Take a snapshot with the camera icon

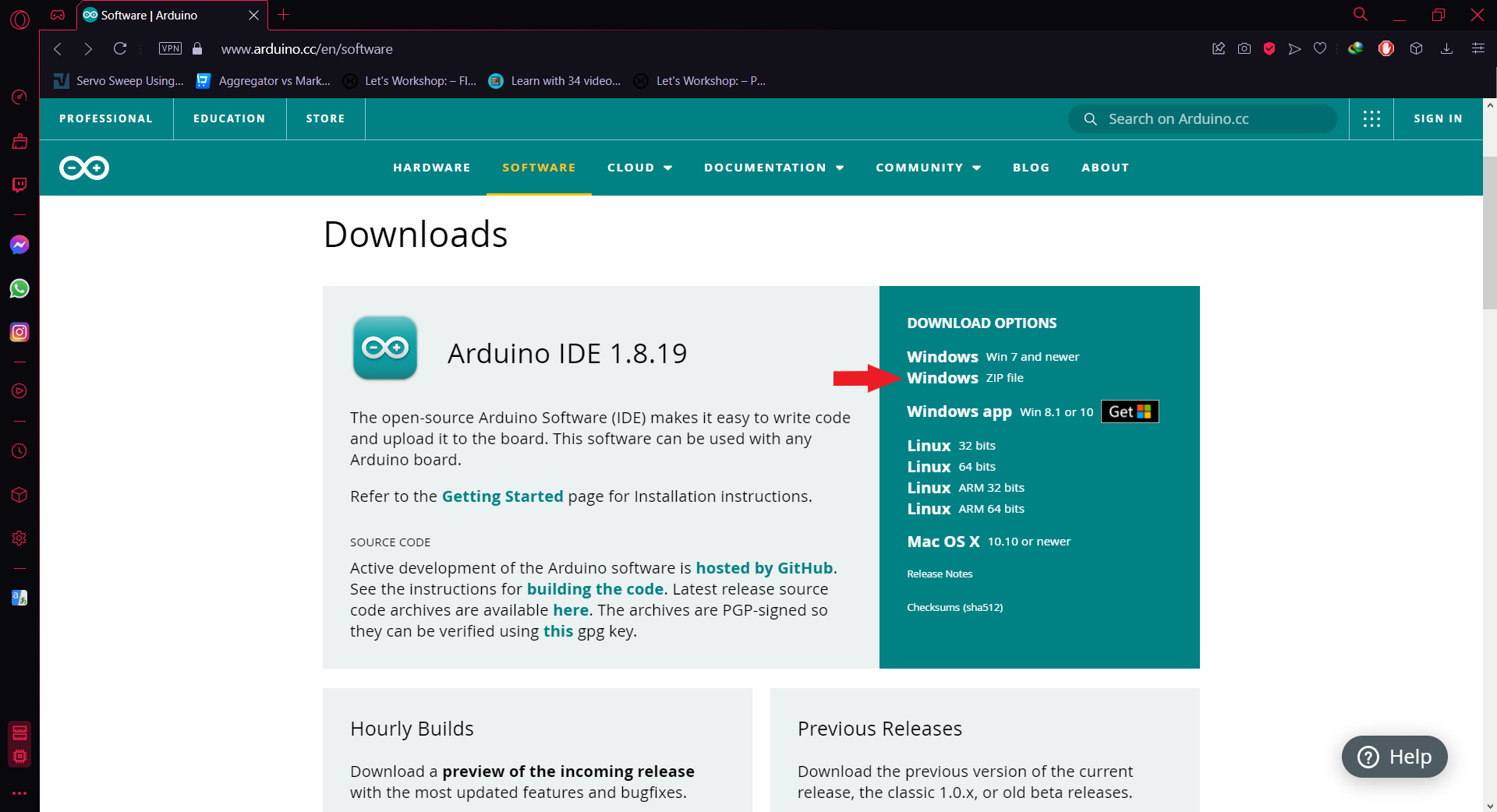pos(1244,48)
